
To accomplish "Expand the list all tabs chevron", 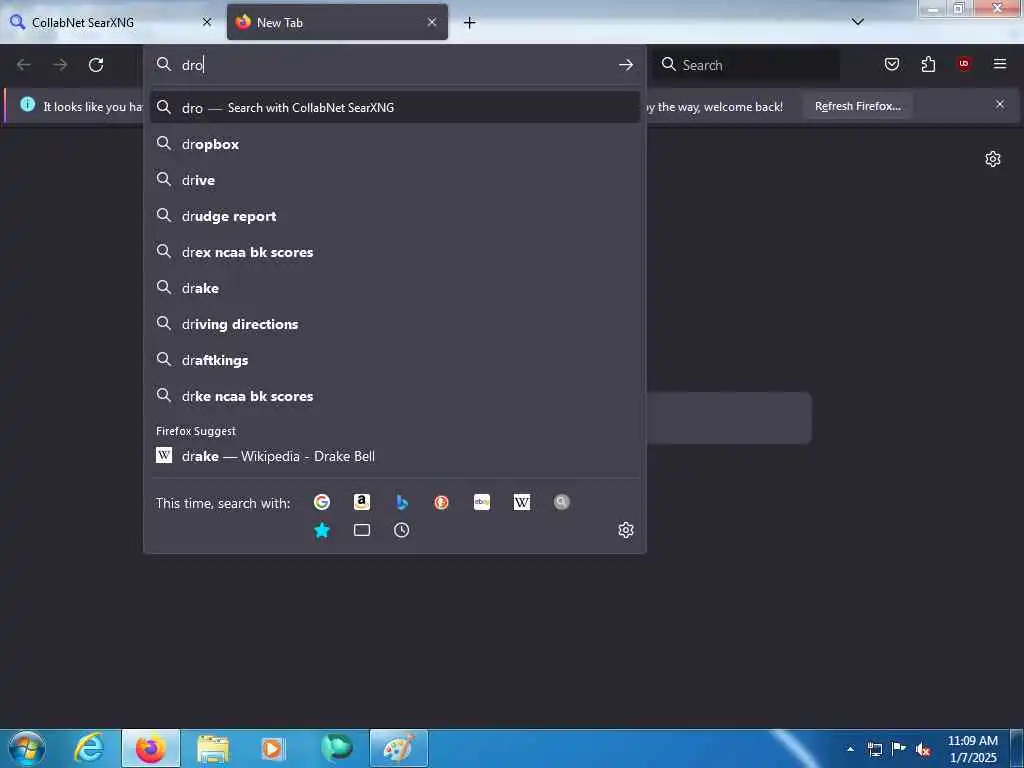I will pyautogui.click(x=857, y=22).
